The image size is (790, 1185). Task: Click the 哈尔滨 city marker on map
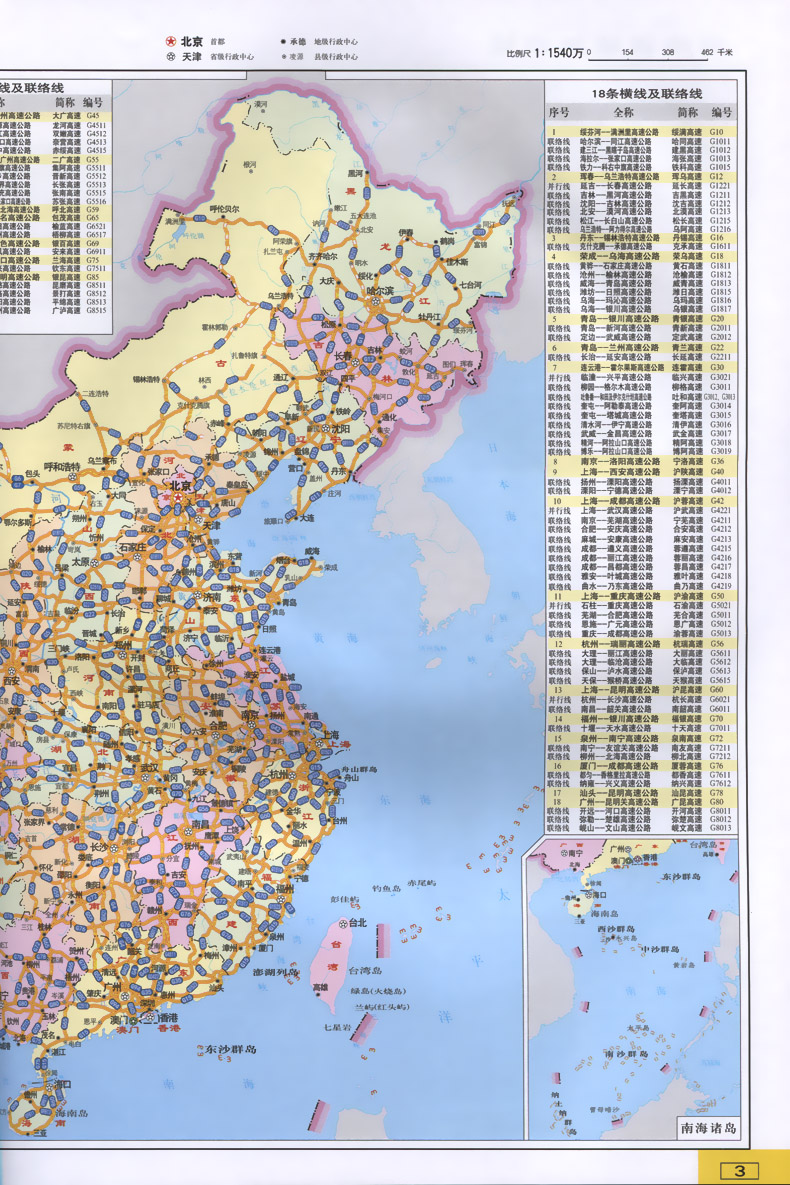pos(375,291)
